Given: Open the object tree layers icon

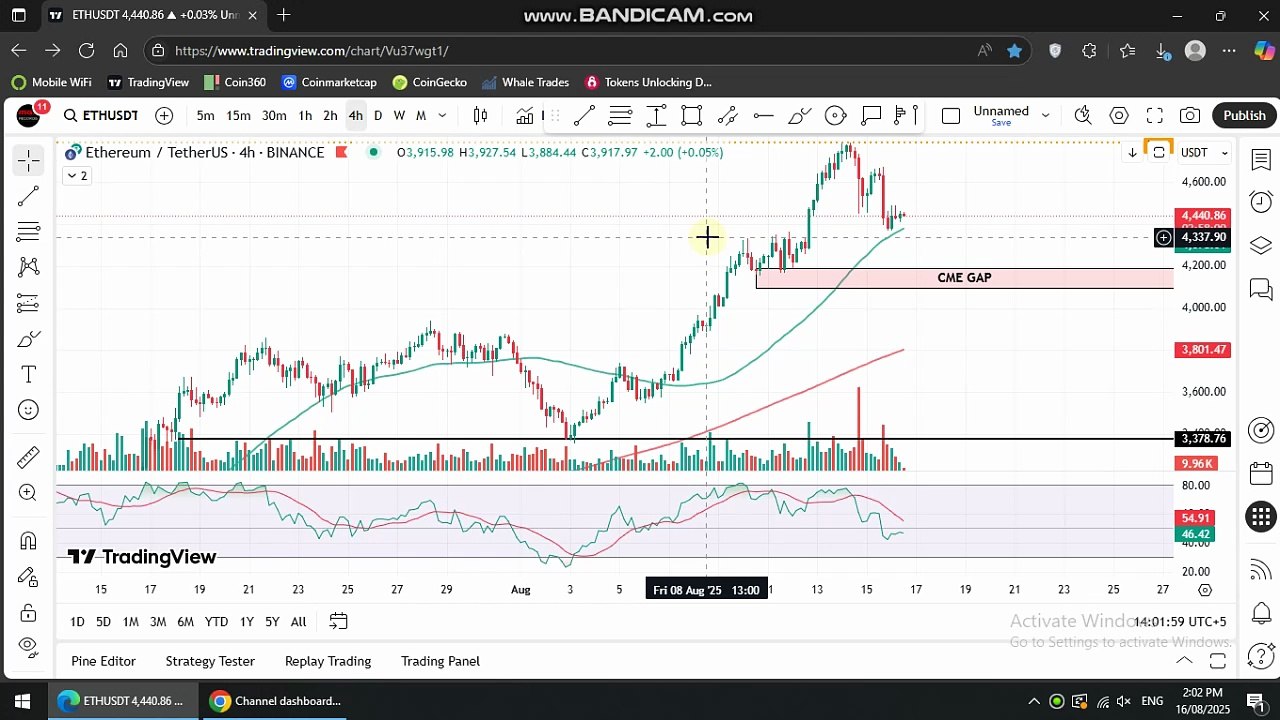Looking at the screenshot, I should [1261, 245].
